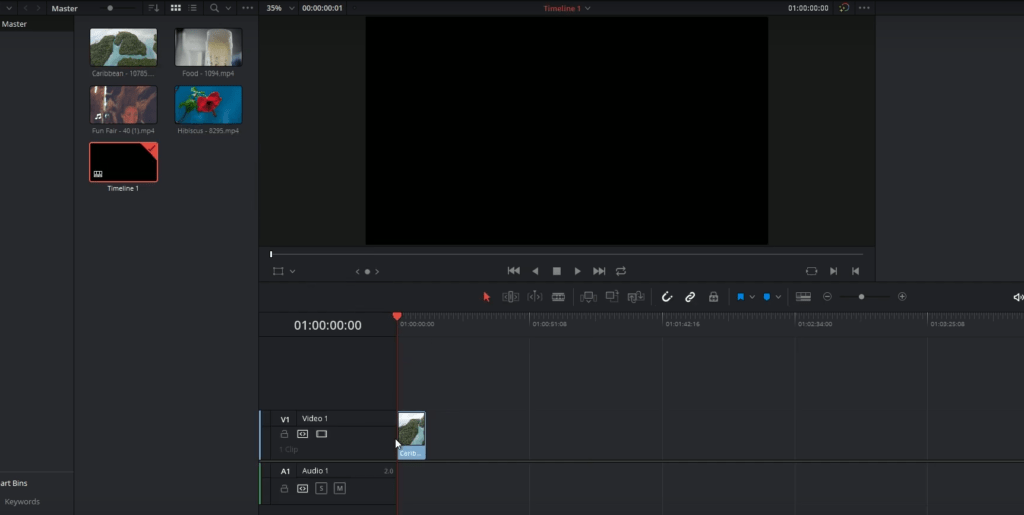Open the search filter dropdown arrow

point(228,8)
